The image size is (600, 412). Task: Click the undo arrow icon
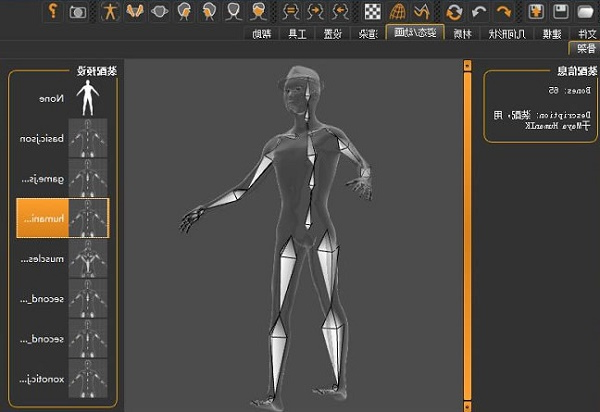(x=479, y=11)
